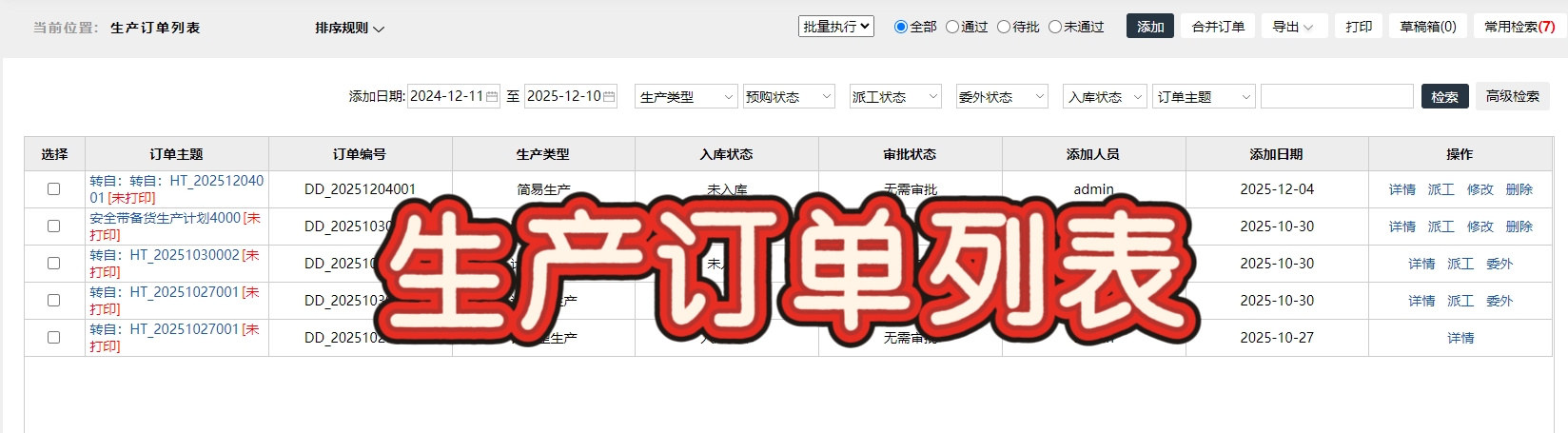This screenshot has width=1568, height=433.
Task: Click the 生产类型 column header
Action: (543, 154)
